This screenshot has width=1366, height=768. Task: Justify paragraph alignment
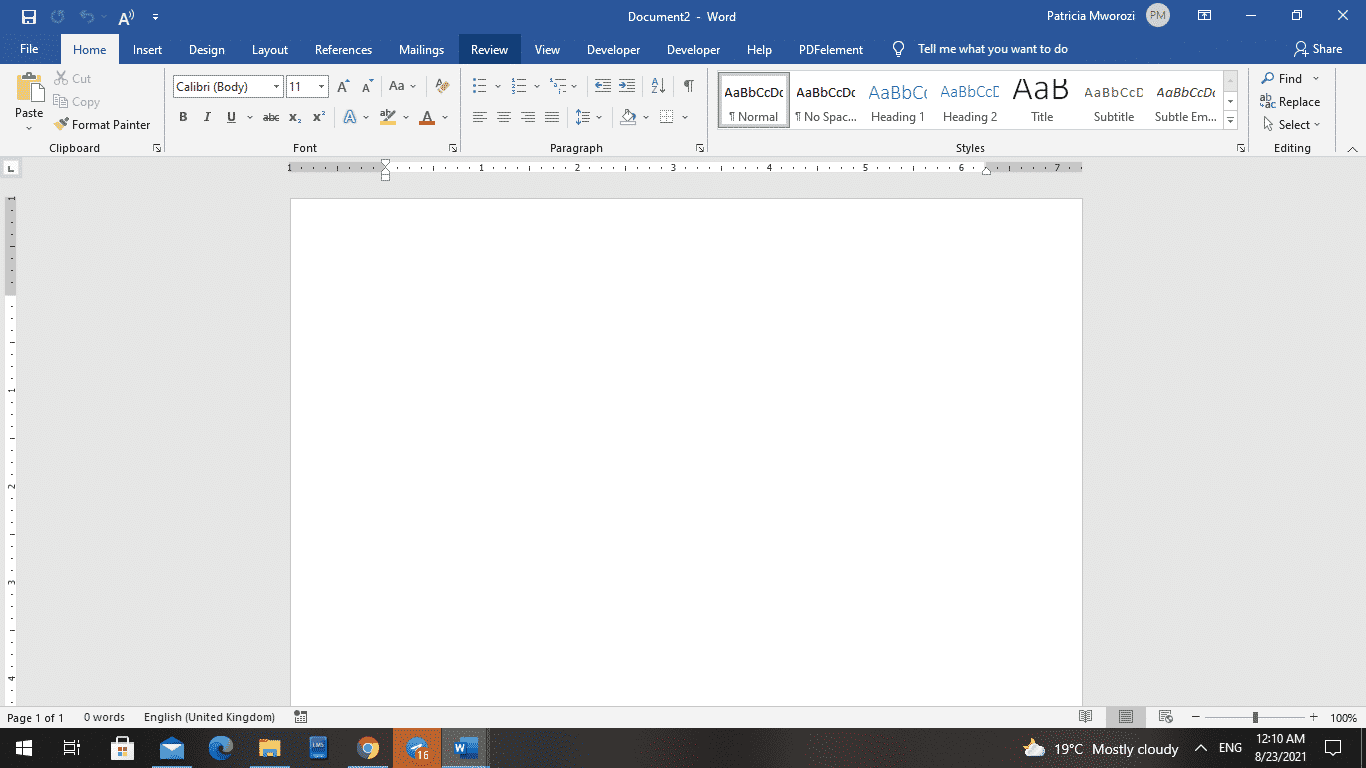click(x=551, y=117)
